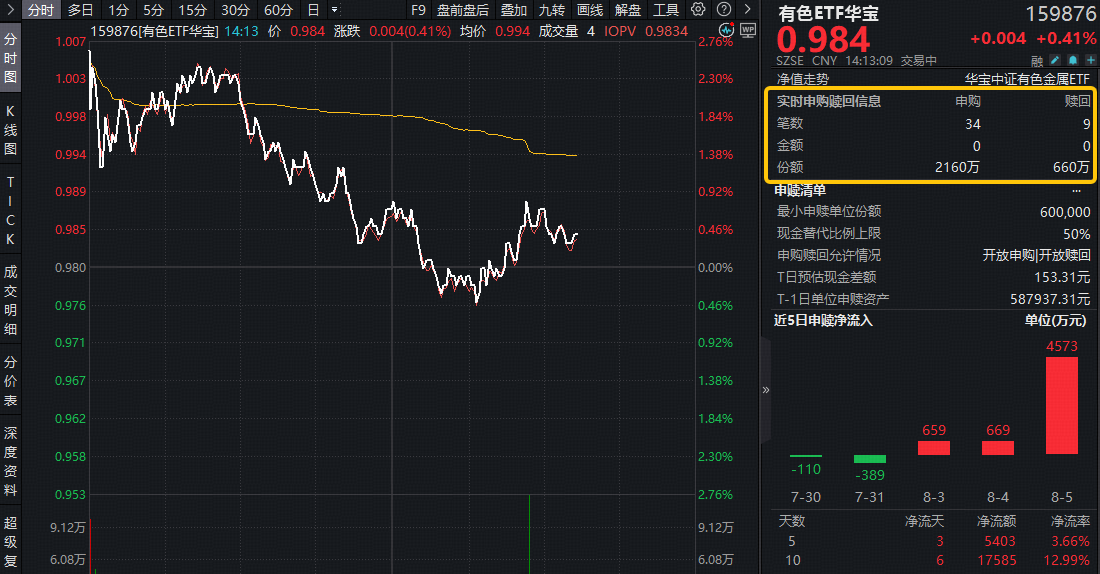Screen dimensions: 1100x574
Task: Open the period dropdown arrow after 日
Action: pos(335,10)
